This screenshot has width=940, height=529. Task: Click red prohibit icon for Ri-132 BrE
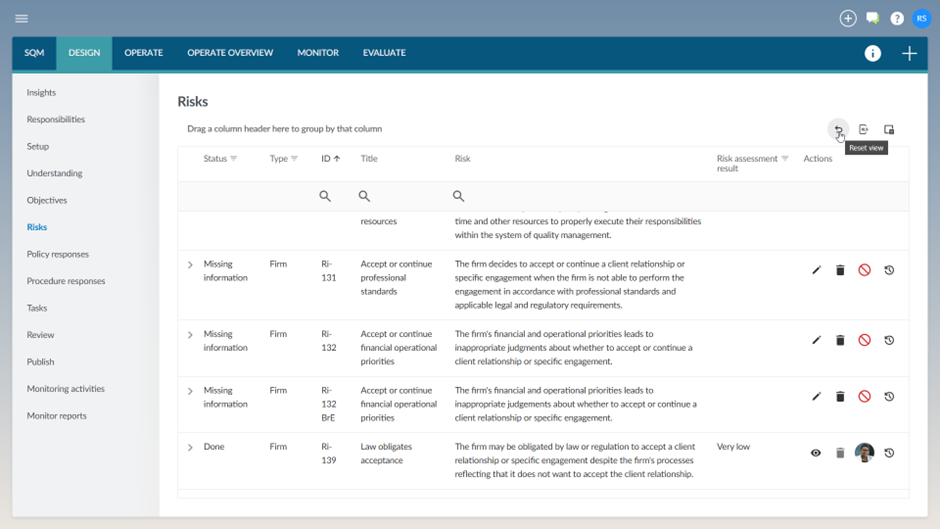click(x=864, y=397)
